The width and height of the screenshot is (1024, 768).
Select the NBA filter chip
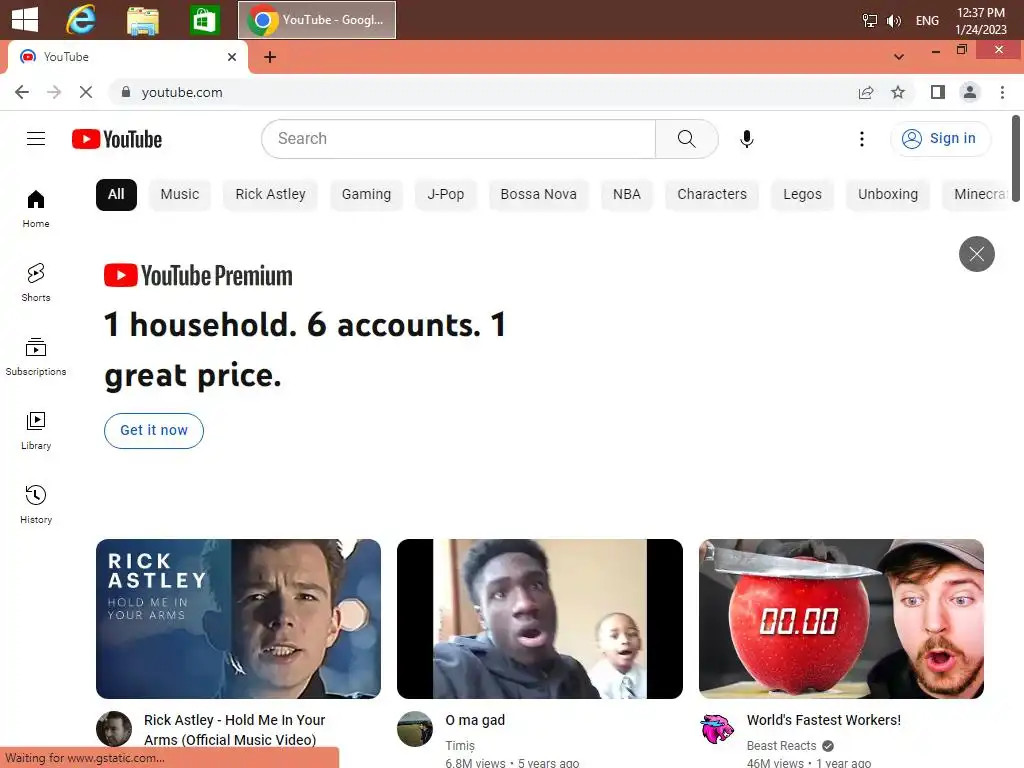[627, 195]
